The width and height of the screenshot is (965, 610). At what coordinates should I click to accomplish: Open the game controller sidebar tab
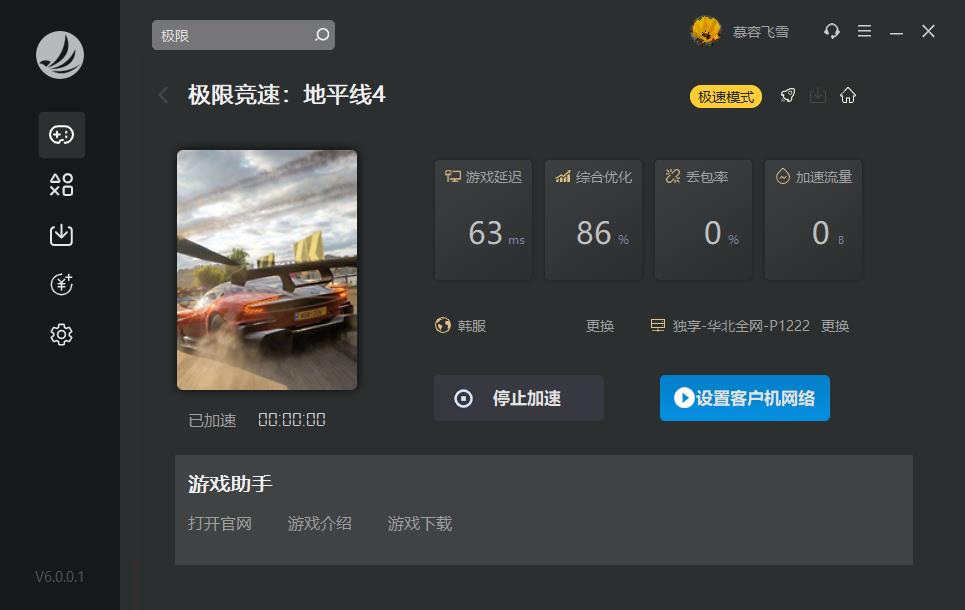tap(62, 135)
